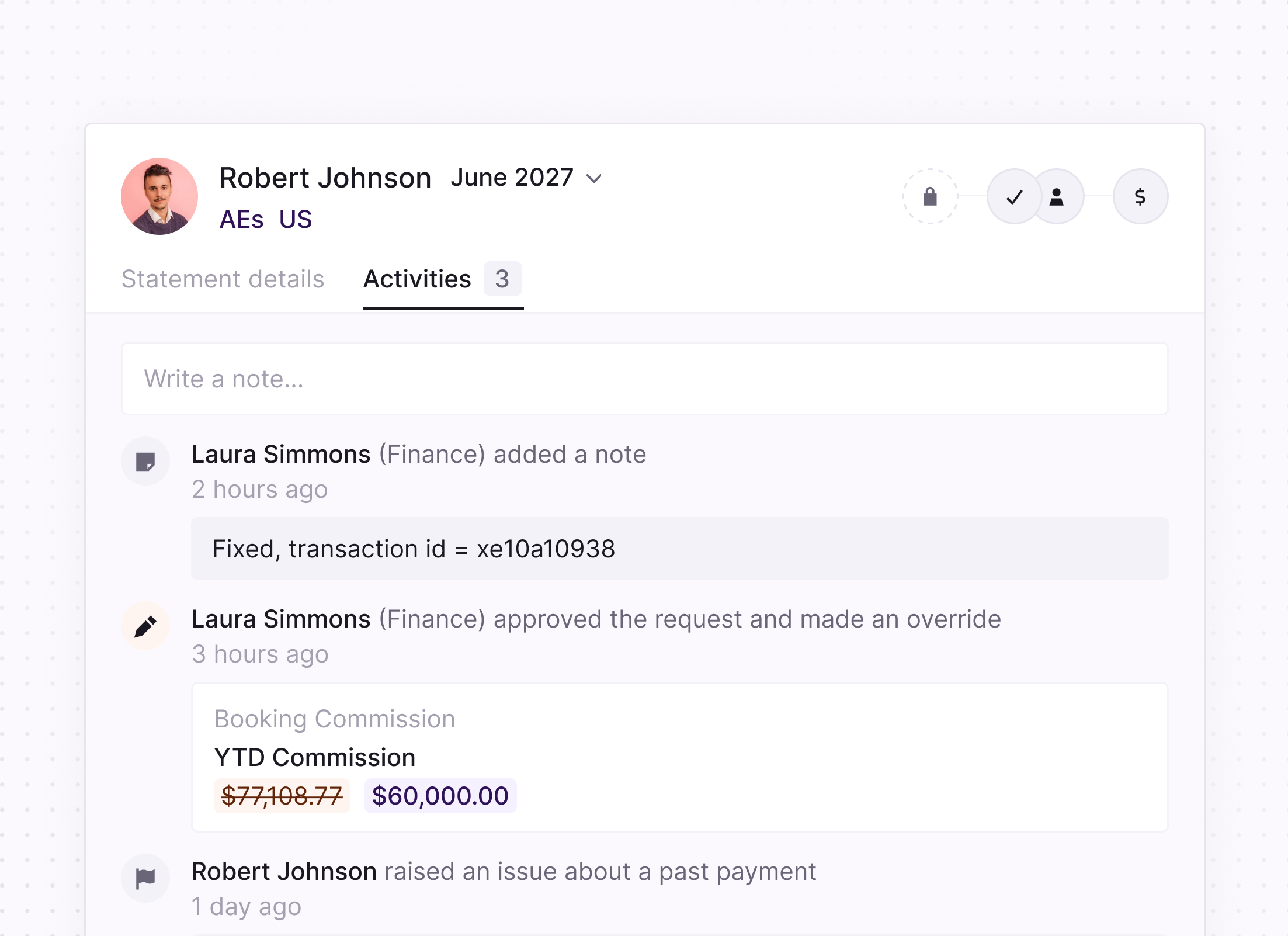The height and width of the screenshot is (936, 1288).
Task: Click the '1 day ago' timestamp
Action: (x=247, y=907)
